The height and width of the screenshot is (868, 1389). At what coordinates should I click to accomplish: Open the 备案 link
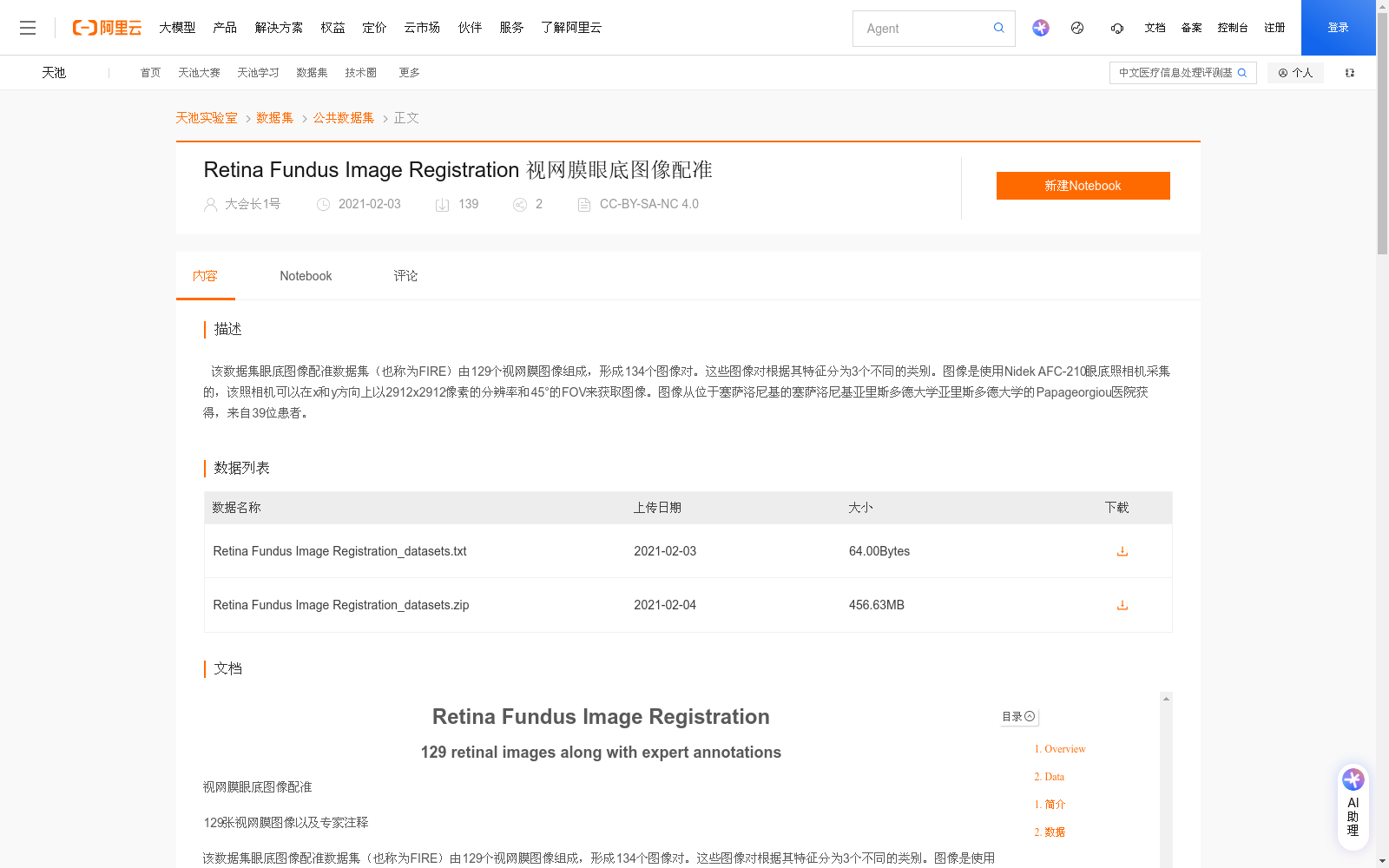point(1191,28)
